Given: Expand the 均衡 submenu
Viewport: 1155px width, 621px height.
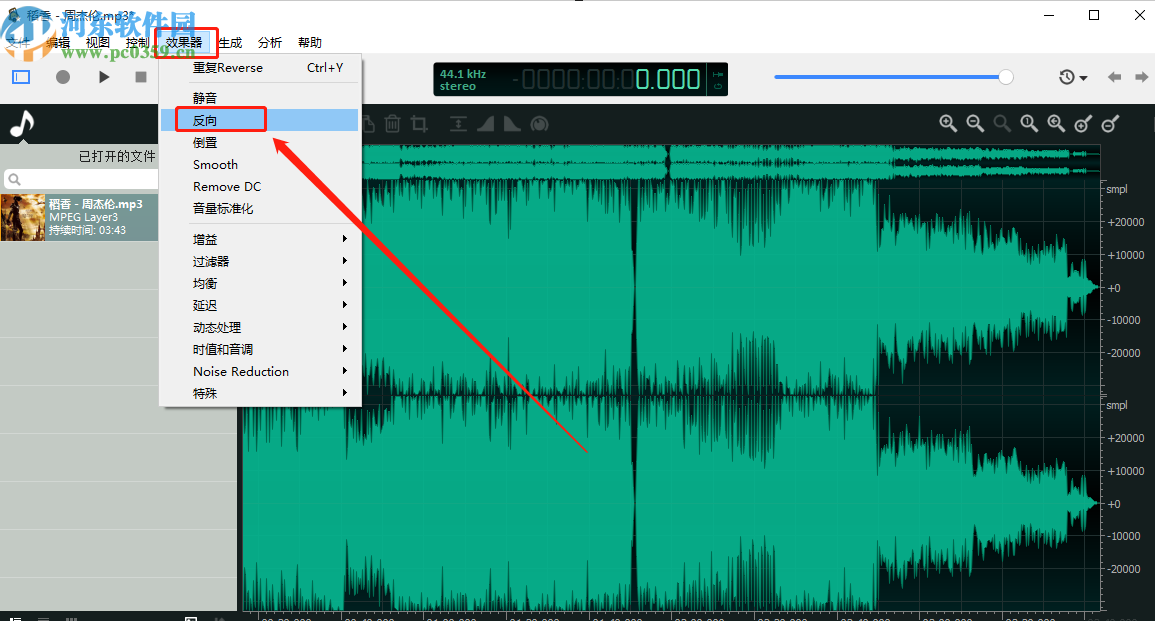Looking at the screenshot, I should (x=260, y=284).
